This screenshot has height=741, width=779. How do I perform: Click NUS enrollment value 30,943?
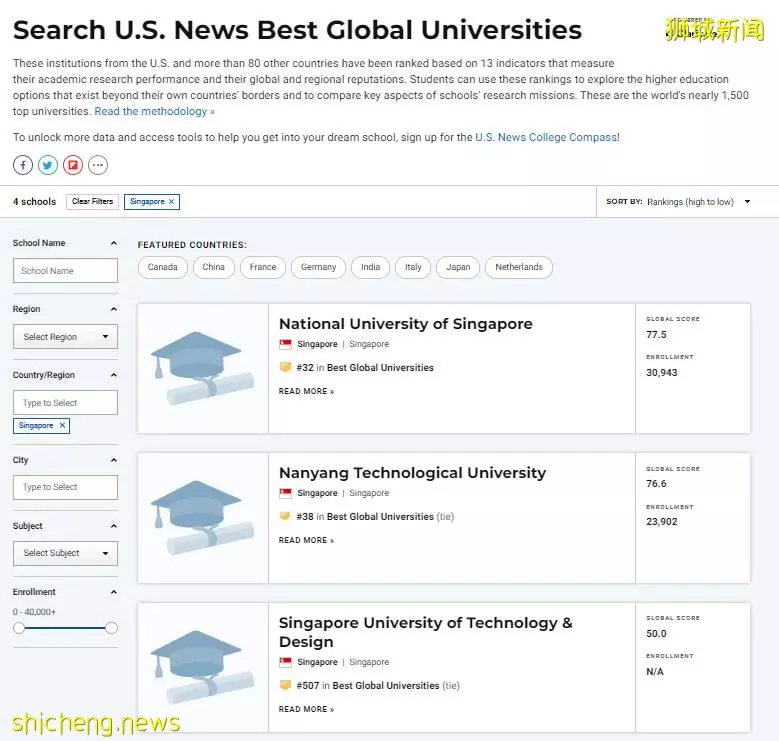pyautogui.click(x=662, y=372)
